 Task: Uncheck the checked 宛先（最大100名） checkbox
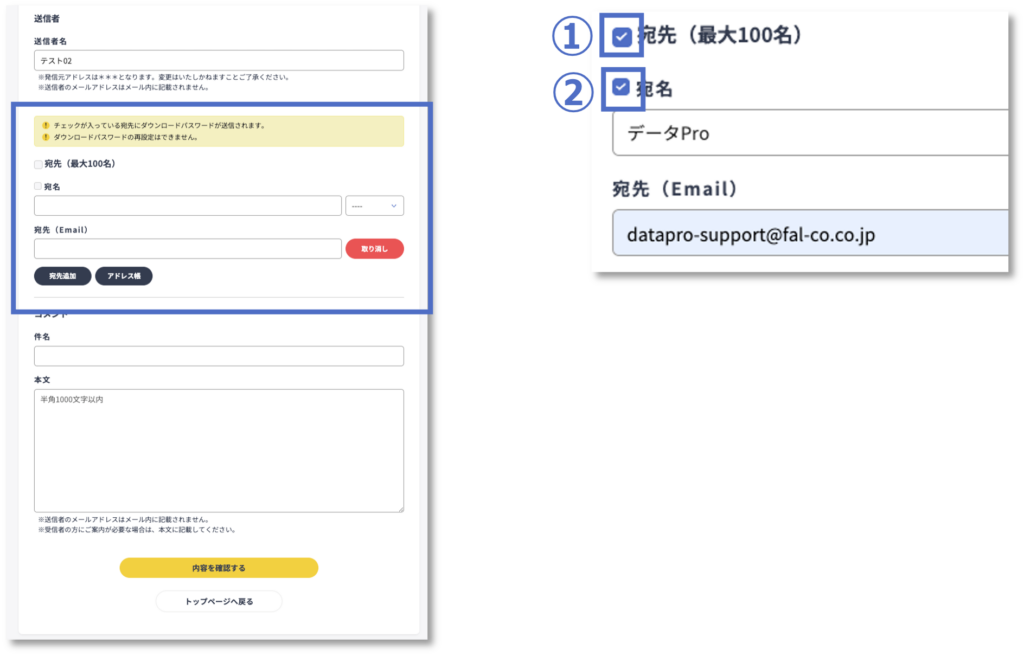(622, 37)
